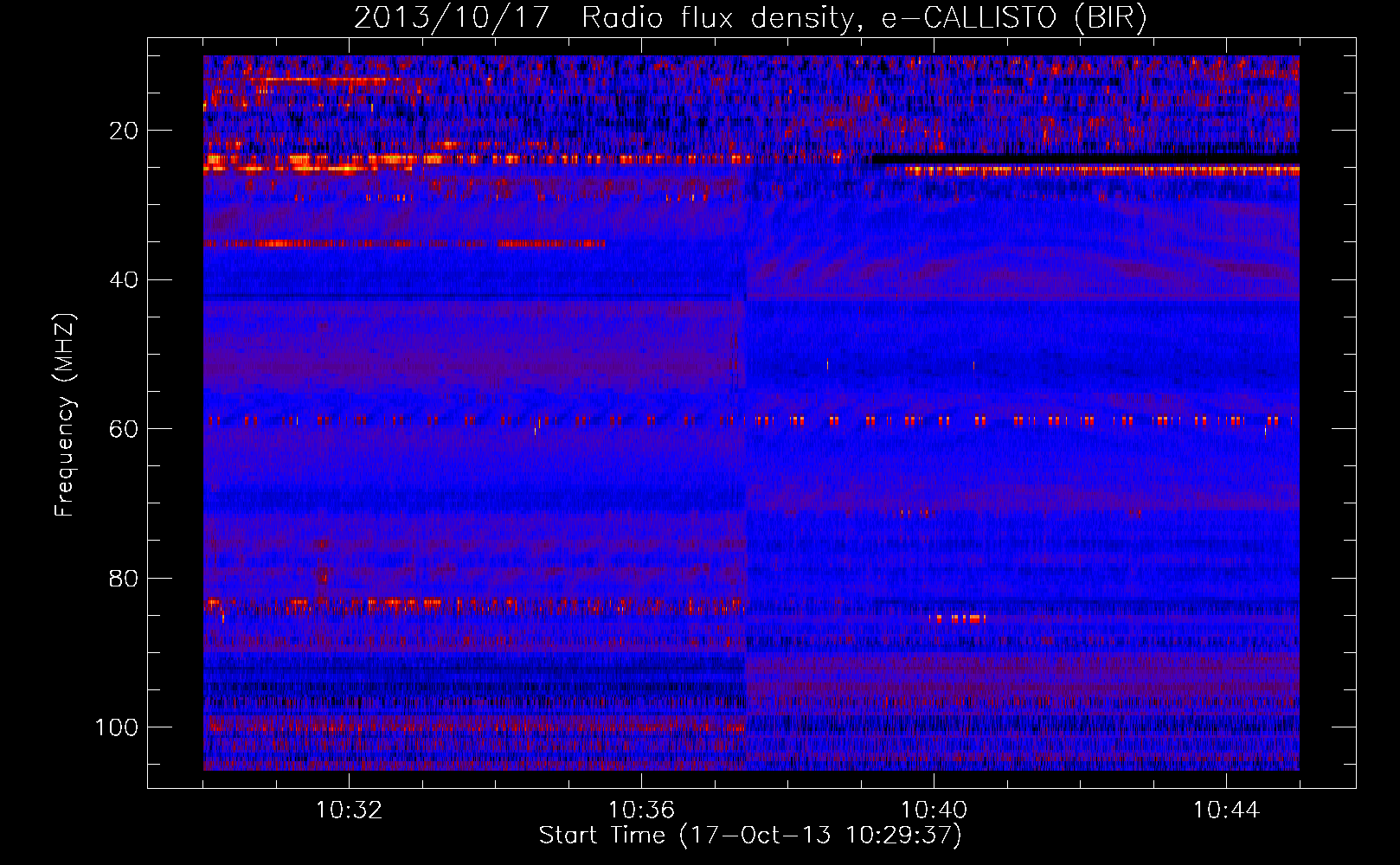1400x865 pixels.
Task: Click the 80 MHz frequency tick label
Action: tap(125, 578)
